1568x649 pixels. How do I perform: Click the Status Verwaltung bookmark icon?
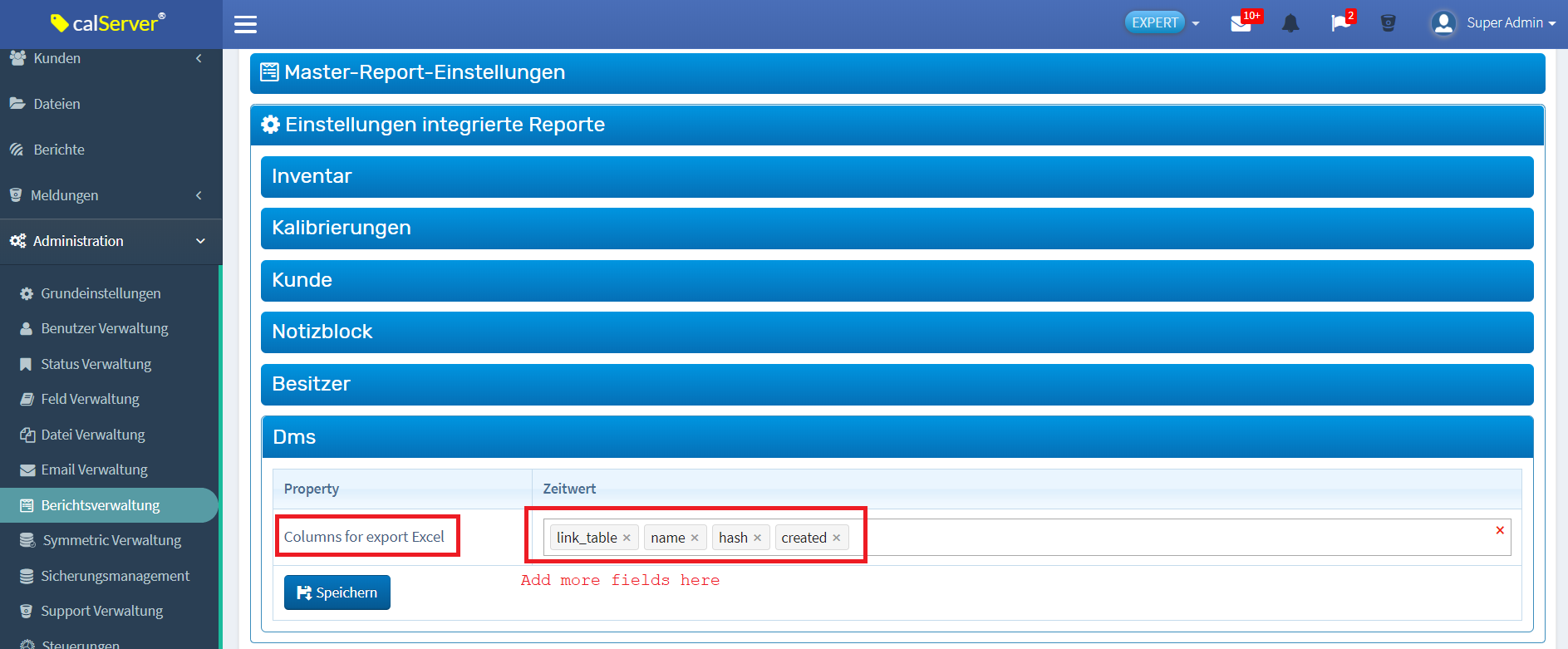(x=26, y=364)
